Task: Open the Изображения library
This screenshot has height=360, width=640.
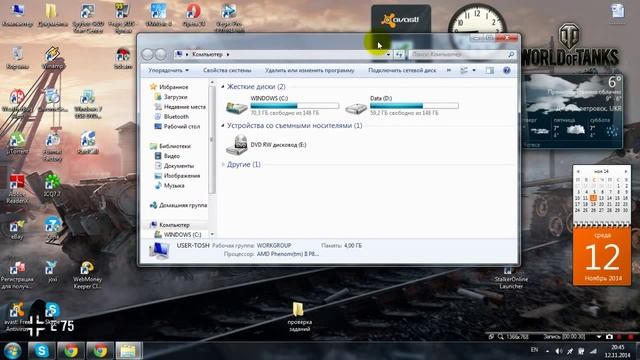Action: point(181,176)
